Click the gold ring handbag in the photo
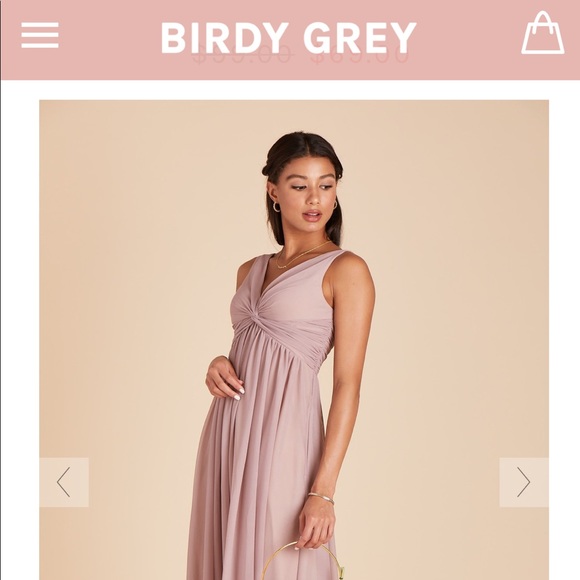 pyautogui.click(x=301, y=562)
